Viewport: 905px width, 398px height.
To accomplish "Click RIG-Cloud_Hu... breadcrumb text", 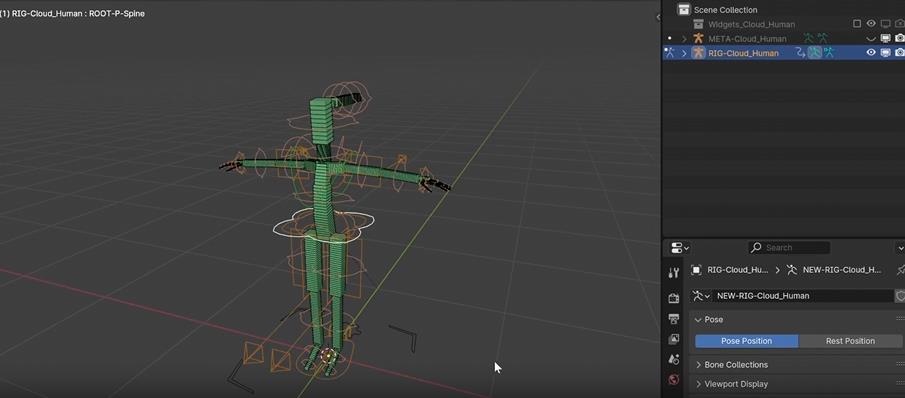I will tap(738, 269).
